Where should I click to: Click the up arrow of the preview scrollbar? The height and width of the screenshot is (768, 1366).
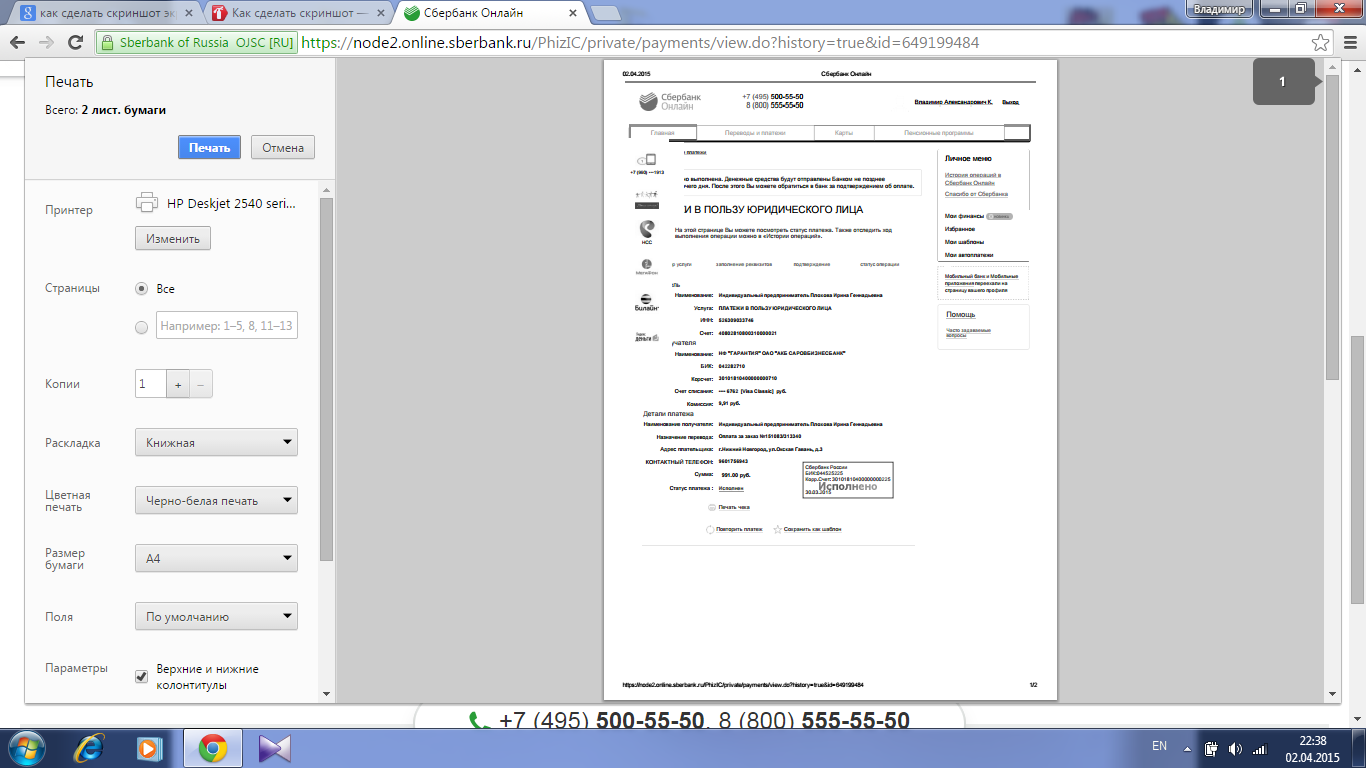(x=1332, y=65)
